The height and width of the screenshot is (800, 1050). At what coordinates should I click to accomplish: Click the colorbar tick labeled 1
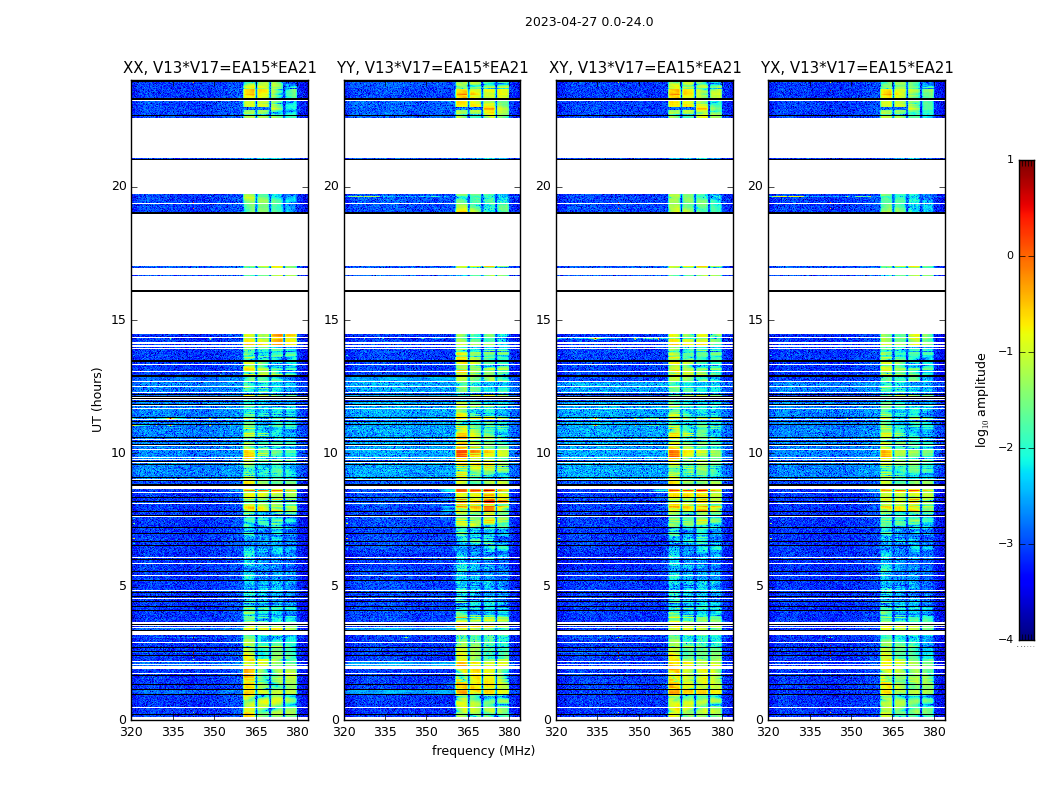[1009, 160]
